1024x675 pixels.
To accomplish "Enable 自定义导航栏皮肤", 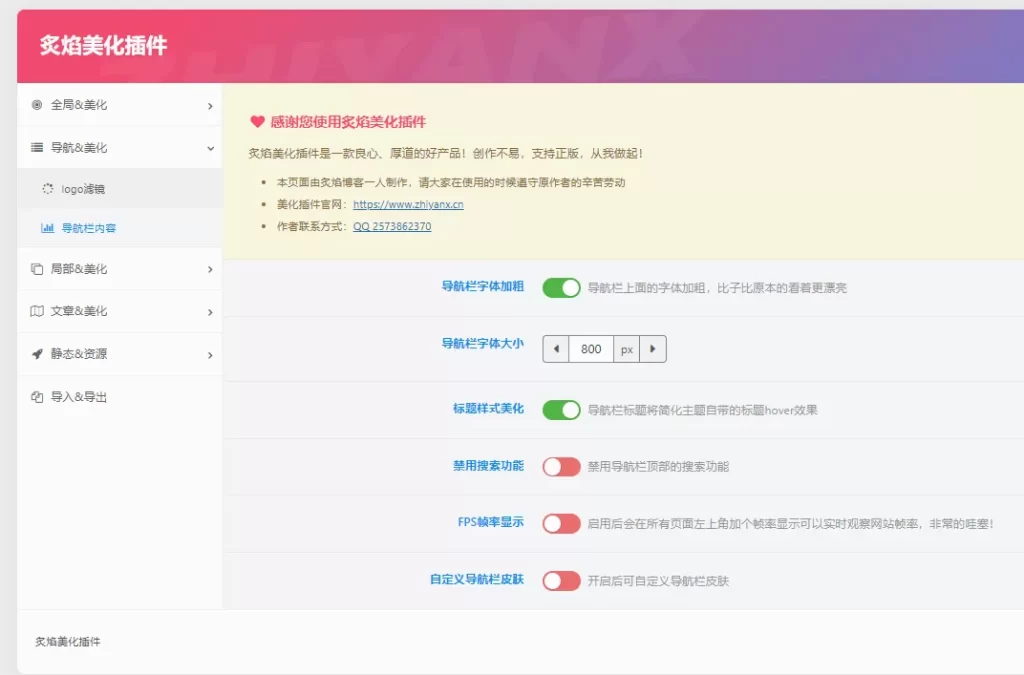I will coord(561,580).
